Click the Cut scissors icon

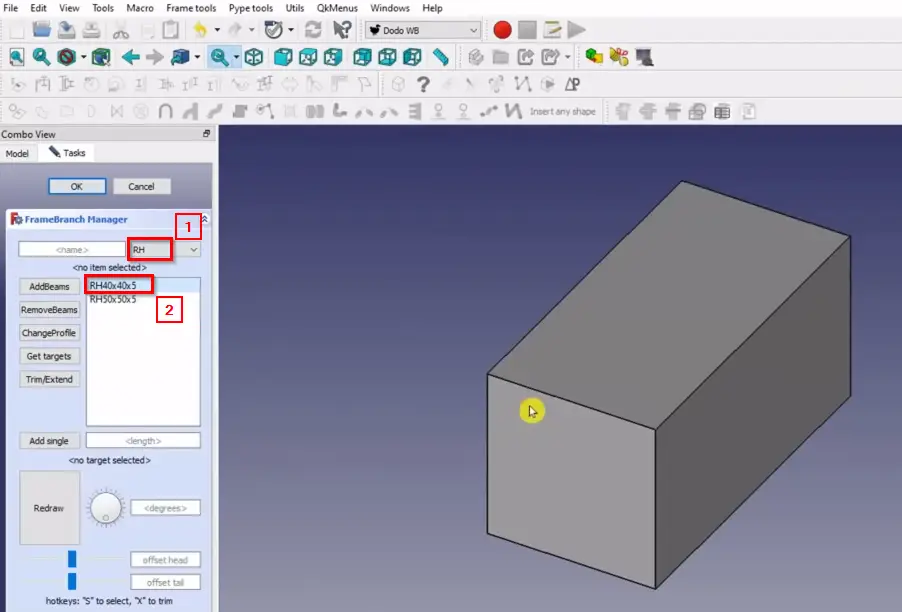[121, 30]
